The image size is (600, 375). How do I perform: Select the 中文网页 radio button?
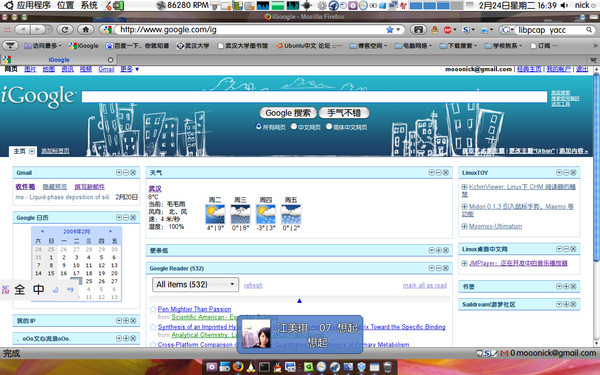294,126
